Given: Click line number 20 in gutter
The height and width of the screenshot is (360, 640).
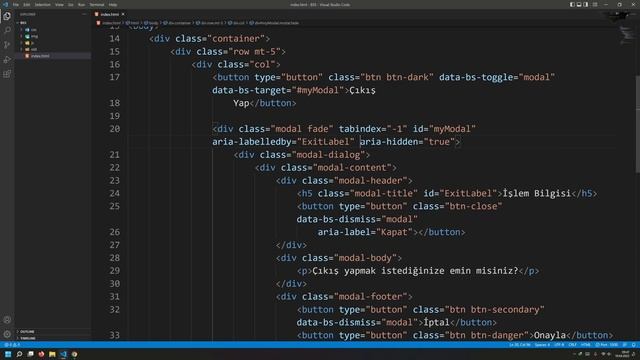Looking at the screenshot, I should (x=114, y=129).
